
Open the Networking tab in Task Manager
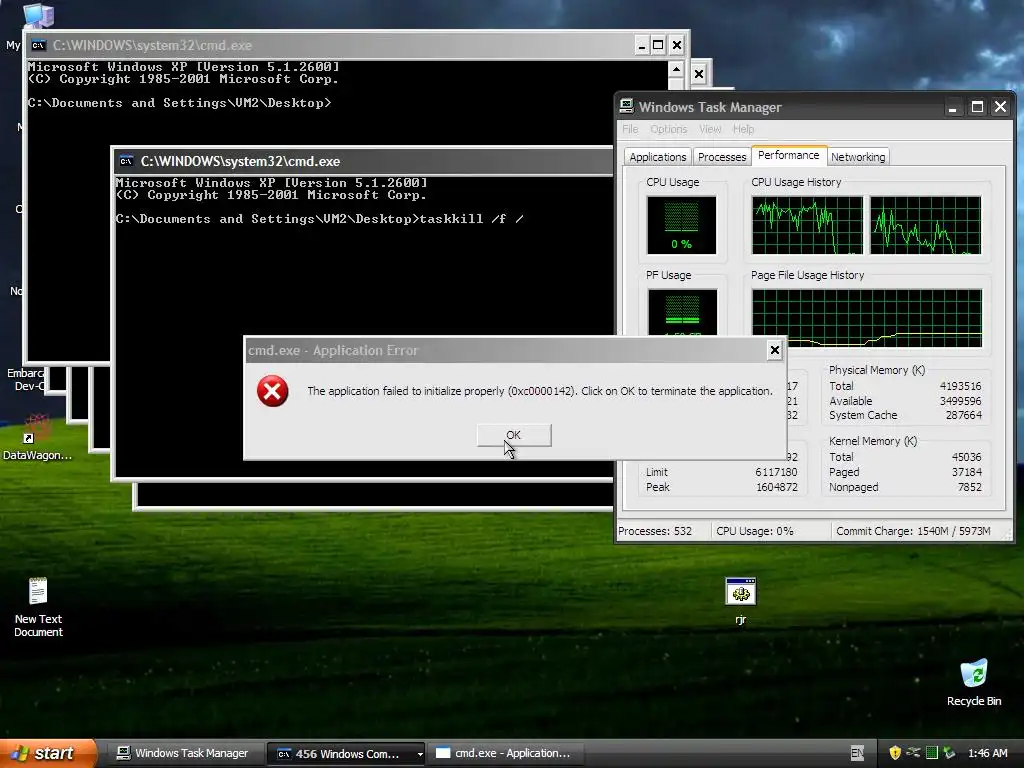(x=858, y=157)
